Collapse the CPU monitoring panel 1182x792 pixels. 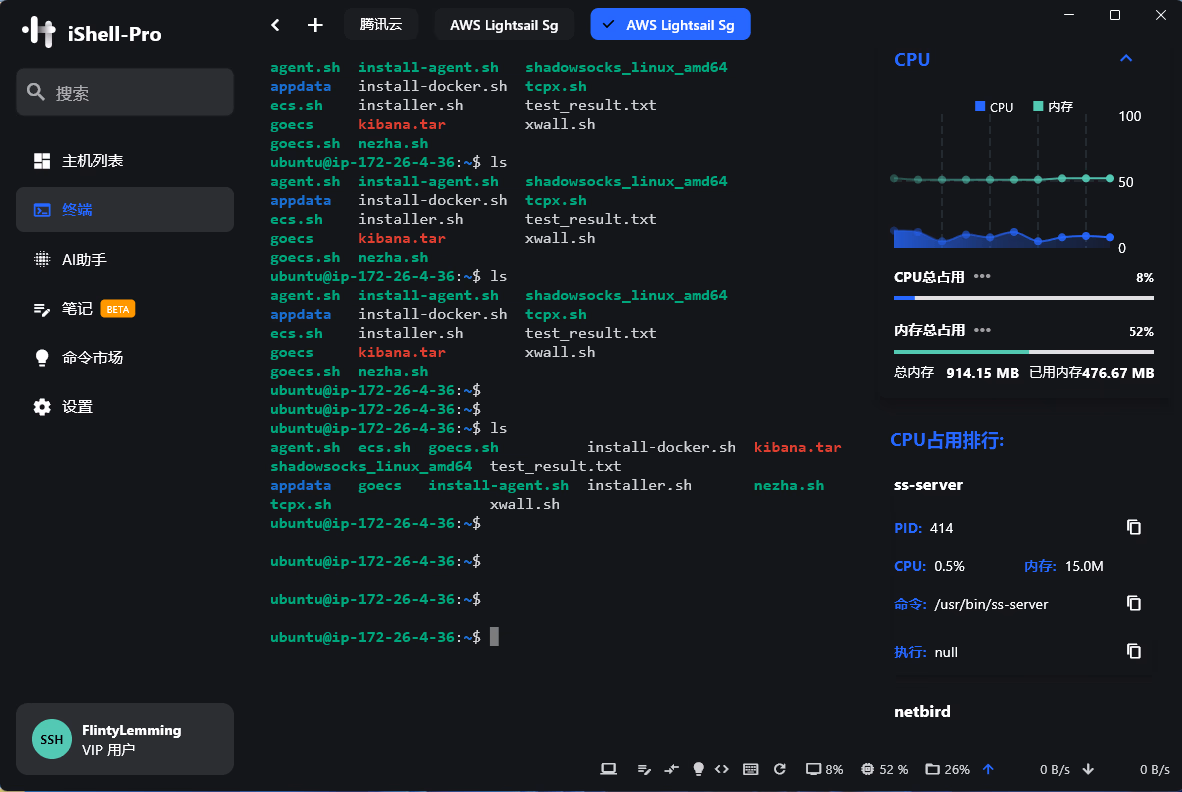pos(1126,59)
